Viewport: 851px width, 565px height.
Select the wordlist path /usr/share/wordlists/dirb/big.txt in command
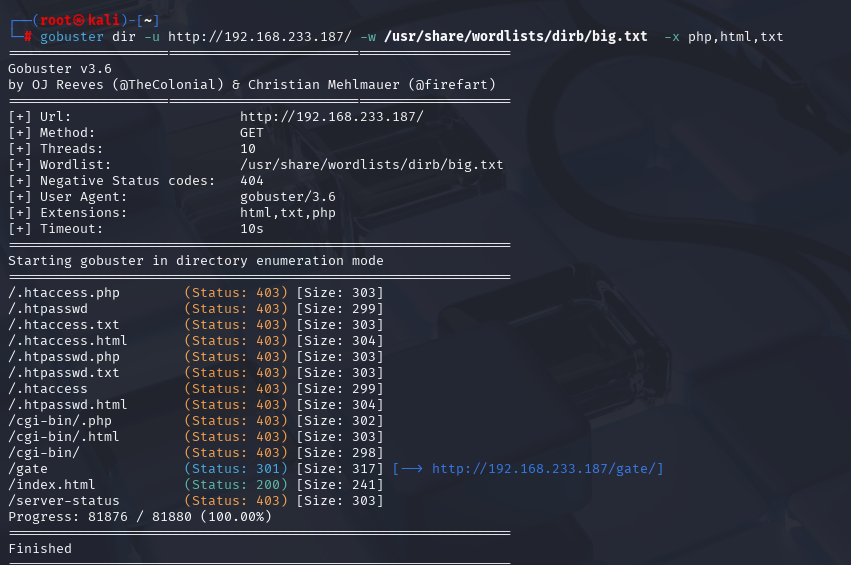[x=516, y=36]
